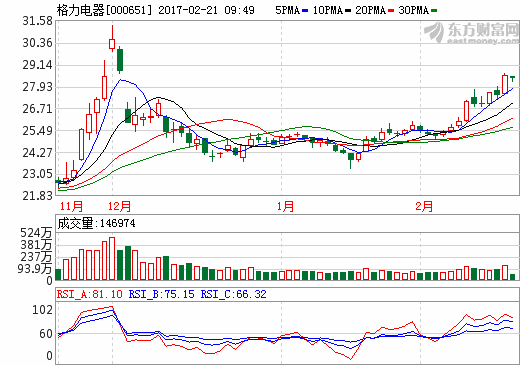Image resolution: width=520 pixels, height=365 pixels.
Task: Click the 102 RSI axis label
Action: click(42, 310)
